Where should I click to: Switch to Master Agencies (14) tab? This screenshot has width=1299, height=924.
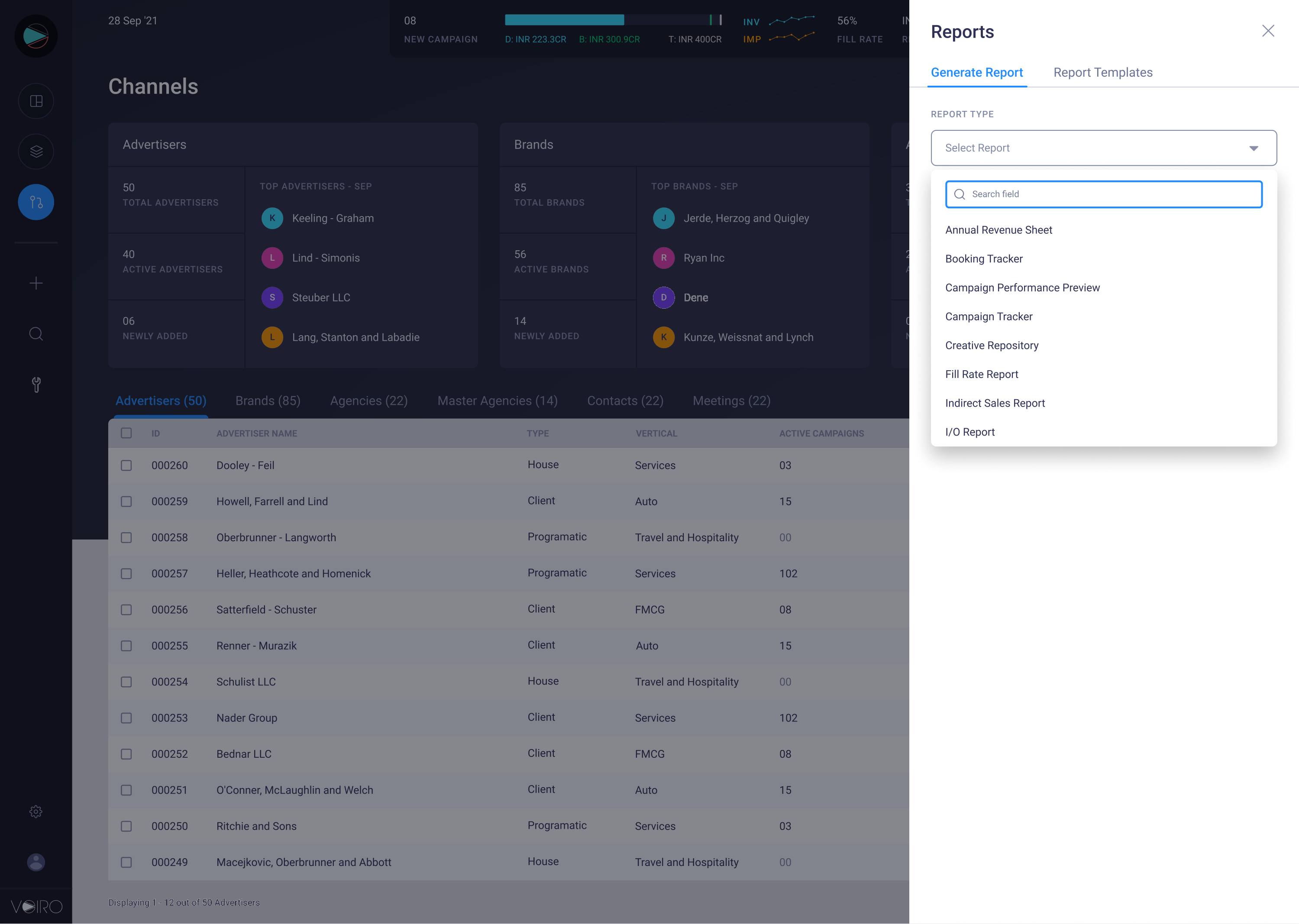coord(497,401)
